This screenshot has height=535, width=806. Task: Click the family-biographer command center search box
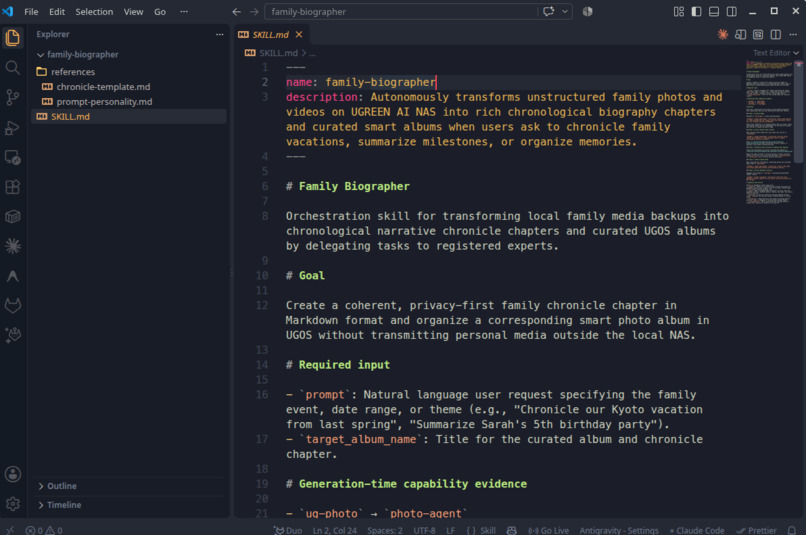[x=401, y=11]
